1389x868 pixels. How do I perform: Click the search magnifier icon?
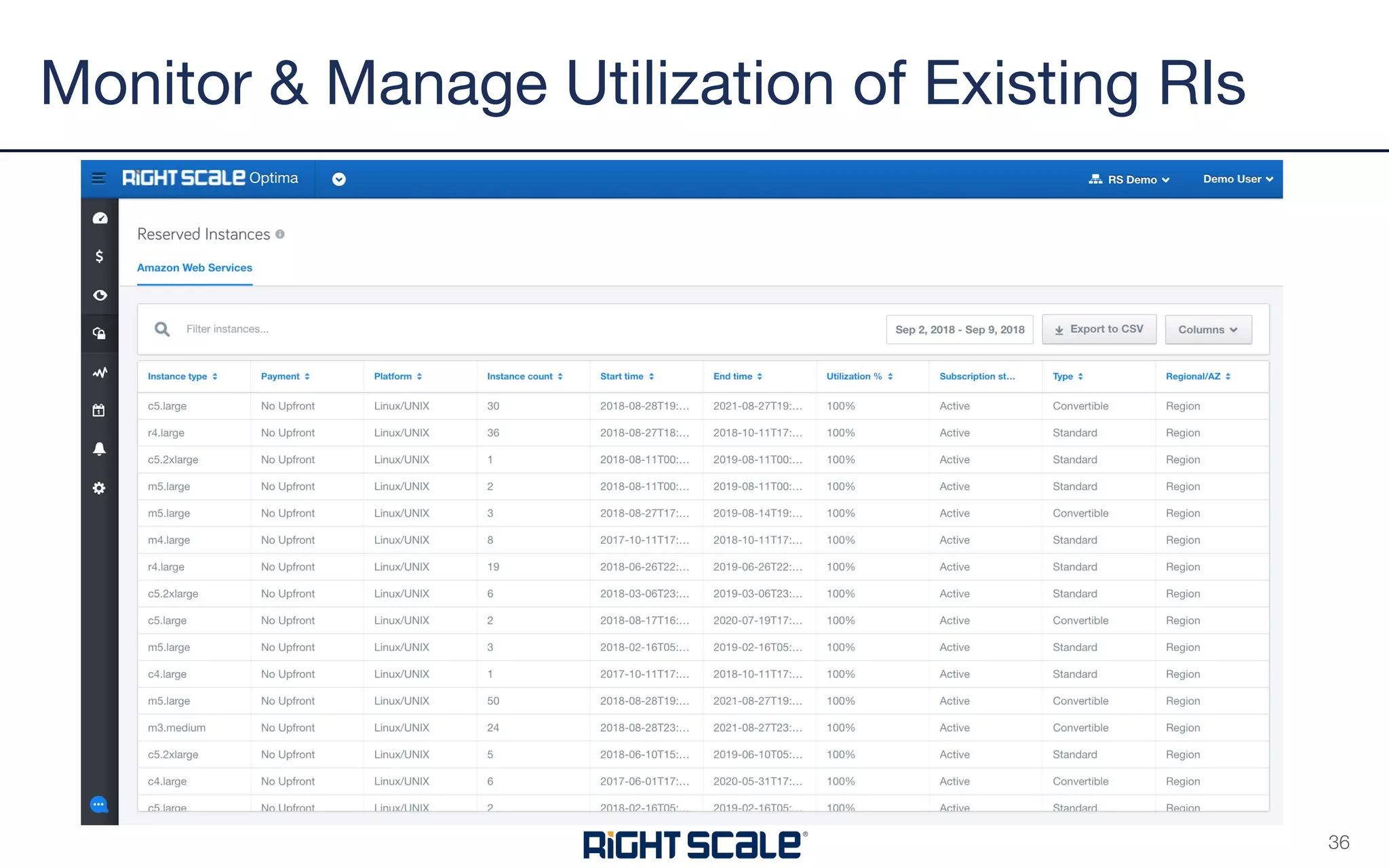click(x=162, y=329)
